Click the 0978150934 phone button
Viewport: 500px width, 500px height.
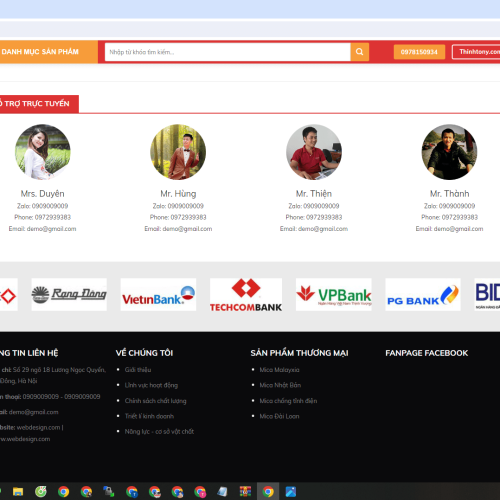pyautogui.click(x=419, y=52)
